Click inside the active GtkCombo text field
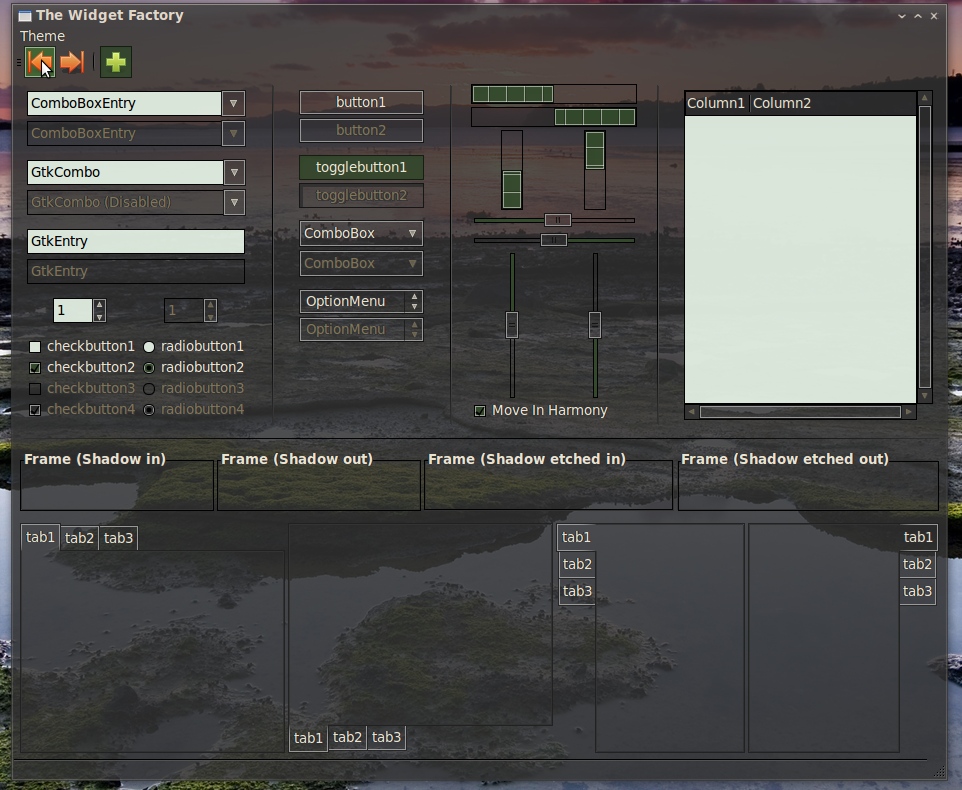The image size is (962, 790). tap(125, 172)
